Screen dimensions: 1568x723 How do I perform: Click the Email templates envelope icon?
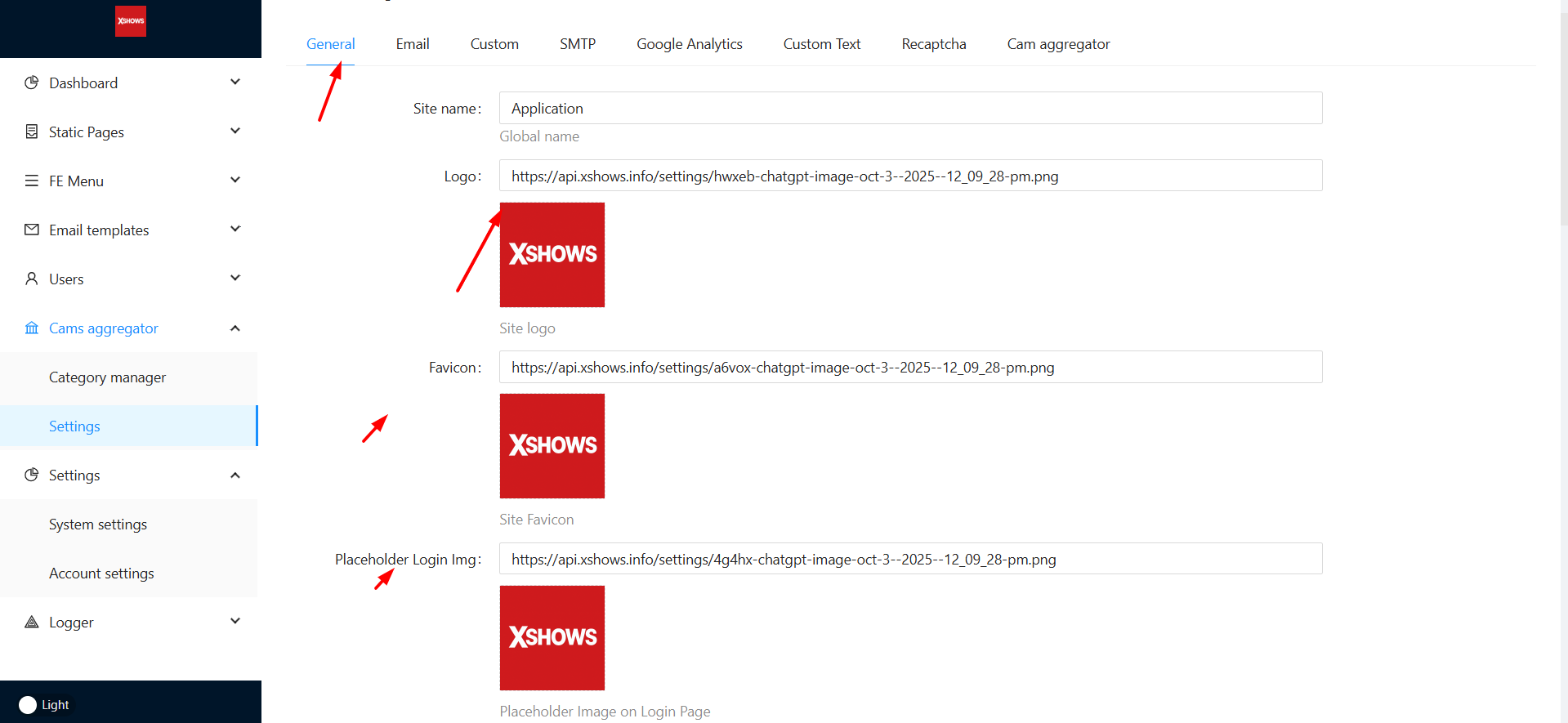click(32, 230)
